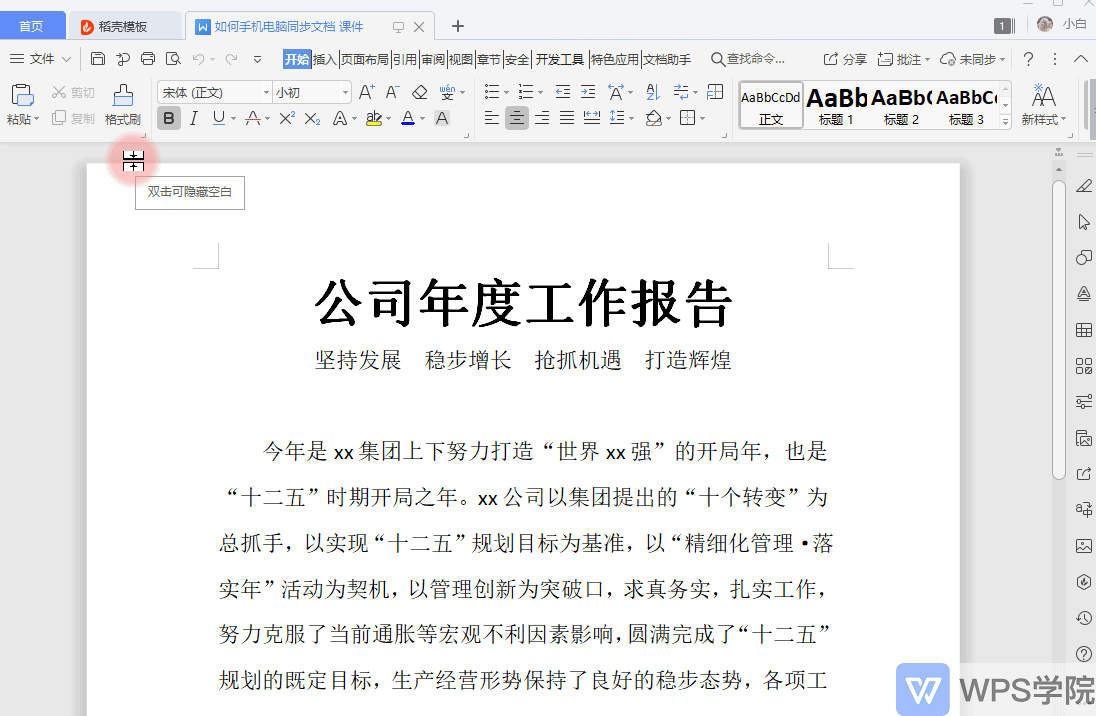Click the 批注 comments button
Screen dimensions: 1096x716
[903, 59]
